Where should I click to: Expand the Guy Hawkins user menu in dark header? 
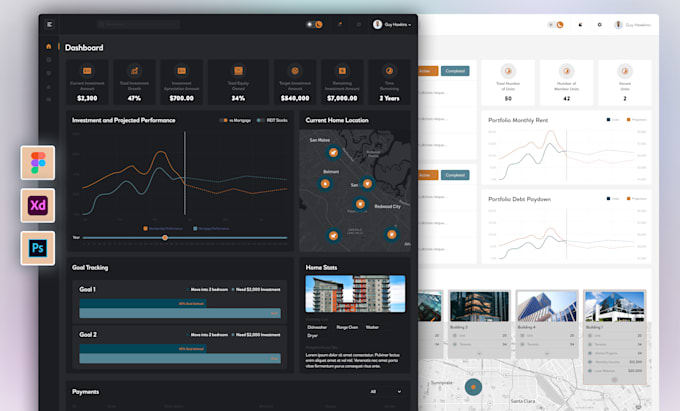pyautogui.click(x=409, y=25)
